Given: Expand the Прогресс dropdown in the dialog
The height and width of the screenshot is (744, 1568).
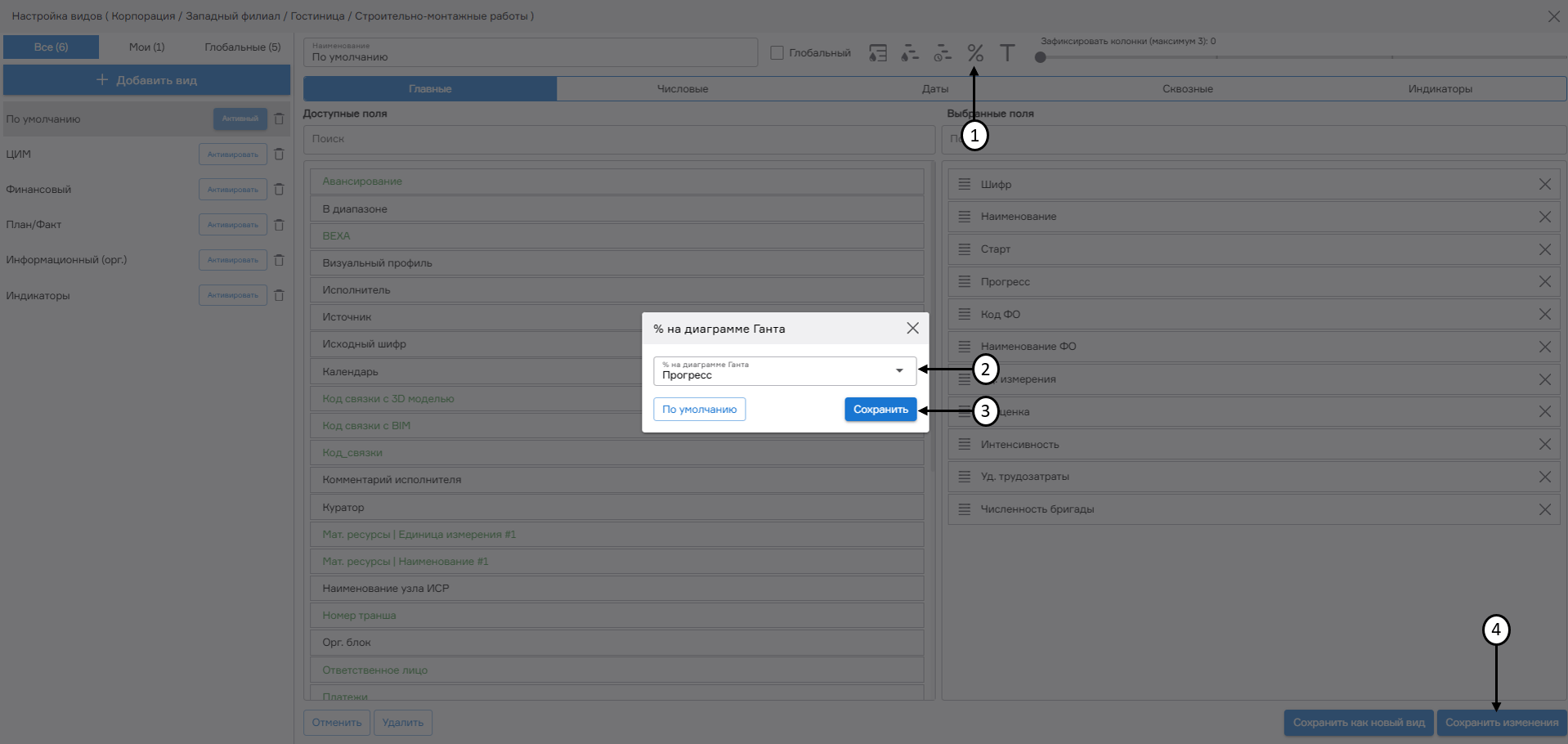Looking at the screenshot, I should tap(899, 371).
